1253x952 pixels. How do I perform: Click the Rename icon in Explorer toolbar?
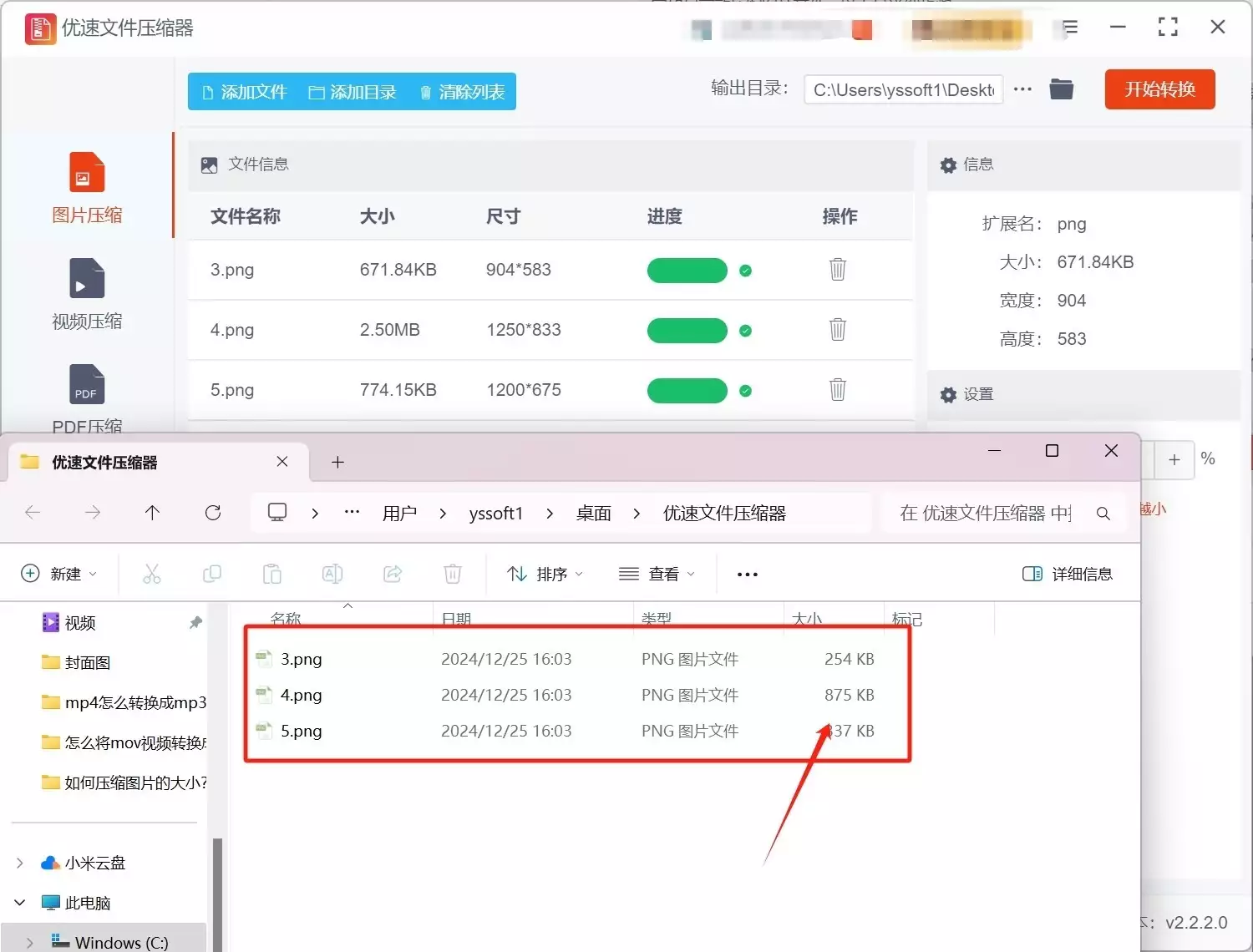pyautogui.click(x=332, y=574)
